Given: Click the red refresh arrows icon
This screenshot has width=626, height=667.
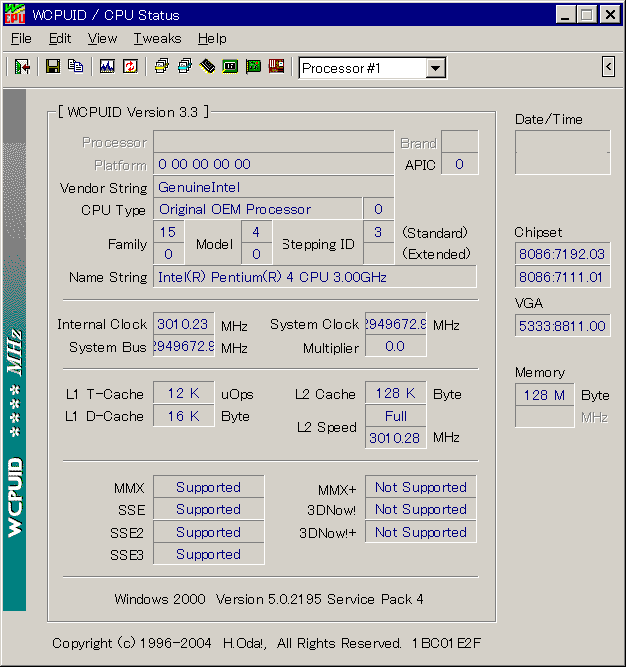Looking at the screenshot, I should [130, 67].
